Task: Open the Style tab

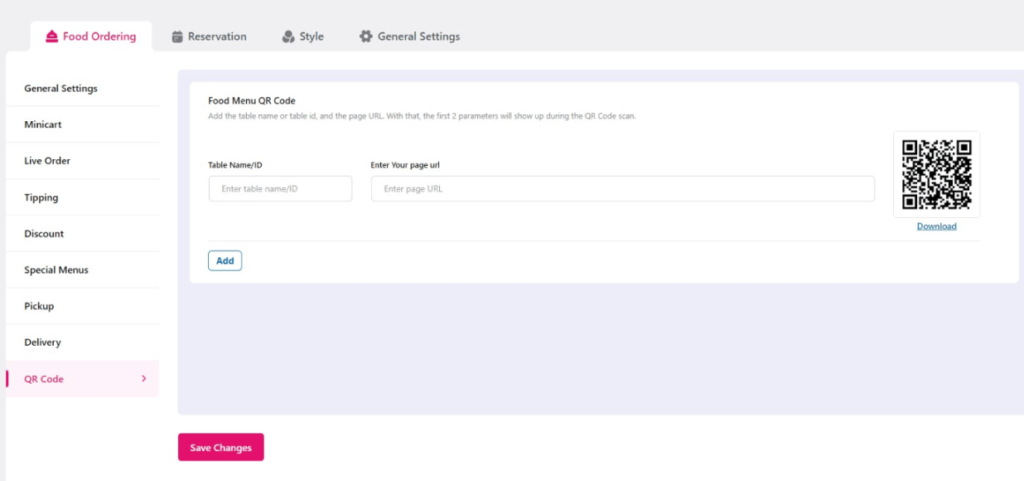Action: (x=302, y=37)
